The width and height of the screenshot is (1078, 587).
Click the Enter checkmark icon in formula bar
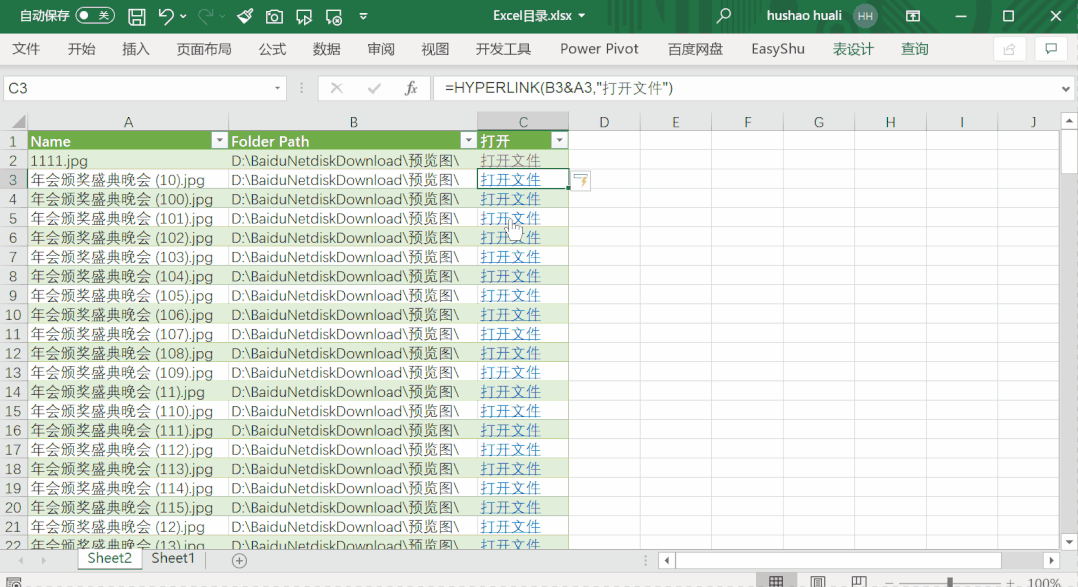[374, 88]
